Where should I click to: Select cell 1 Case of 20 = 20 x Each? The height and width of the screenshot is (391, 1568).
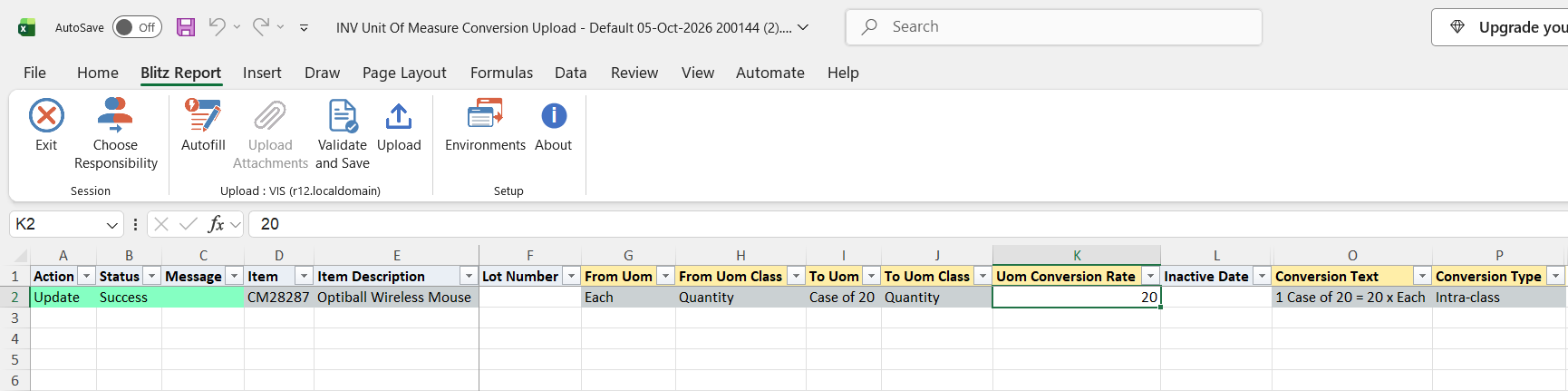(1352, 297)
